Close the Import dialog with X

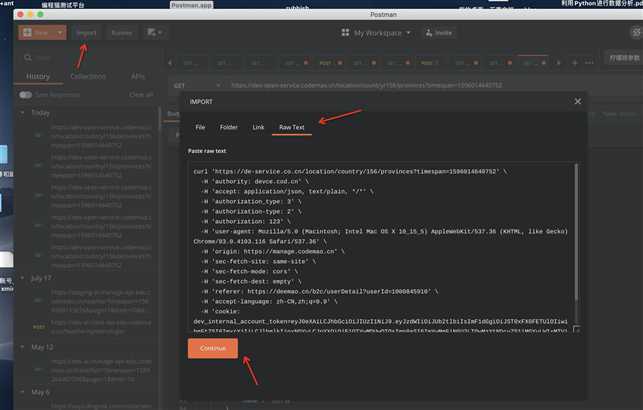(x=577, y=101)
